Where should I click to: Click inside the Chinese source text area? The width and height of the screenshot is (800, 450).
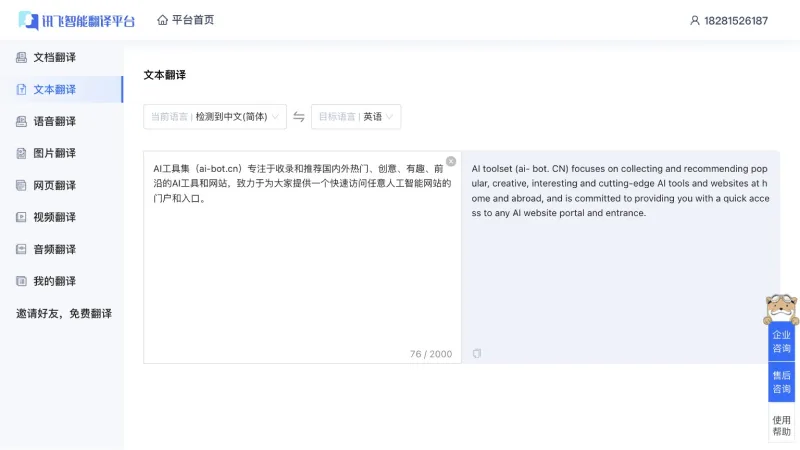pos(302,257)
